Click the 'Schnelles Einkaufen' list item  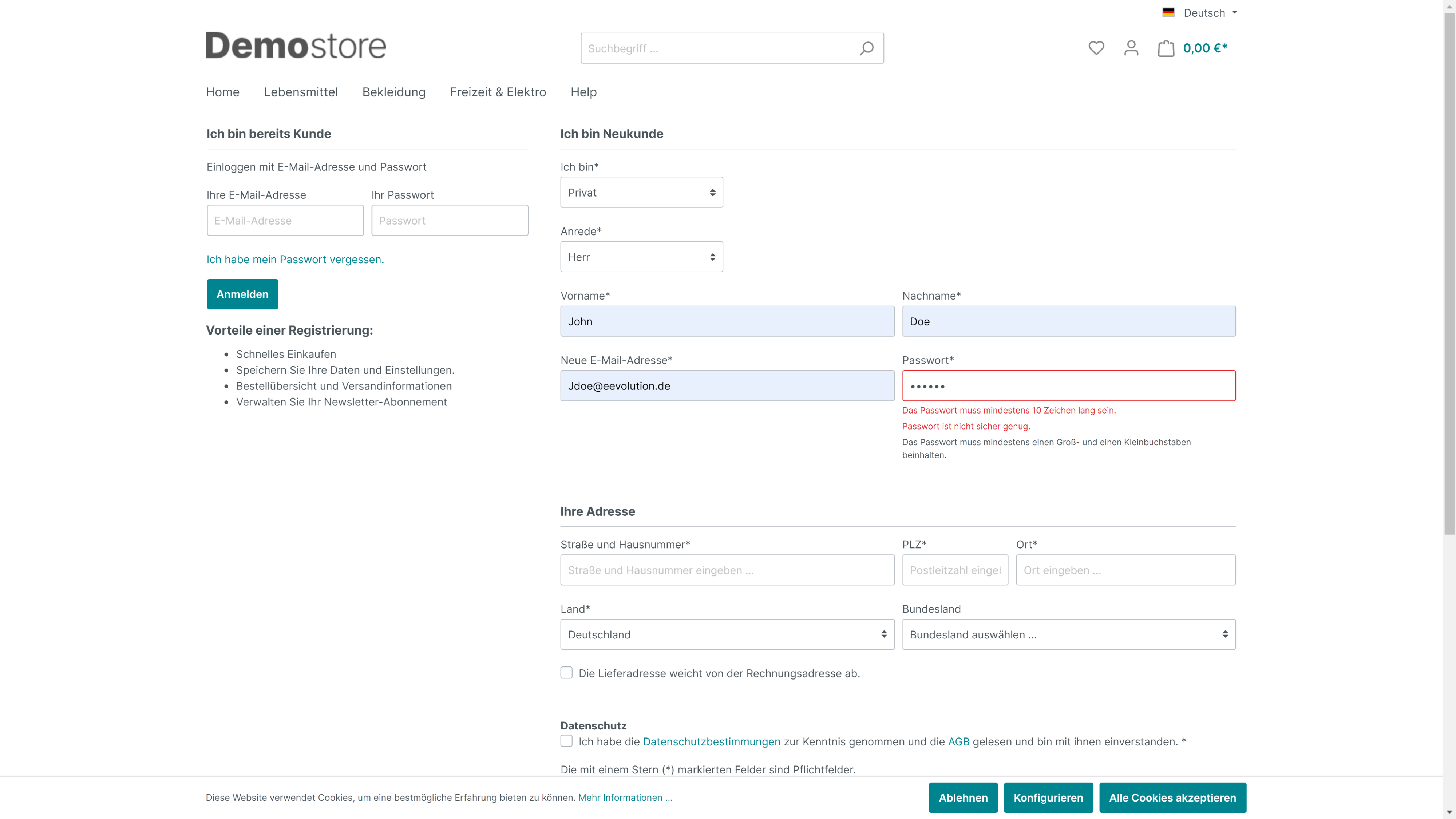[x=286, y=355]
